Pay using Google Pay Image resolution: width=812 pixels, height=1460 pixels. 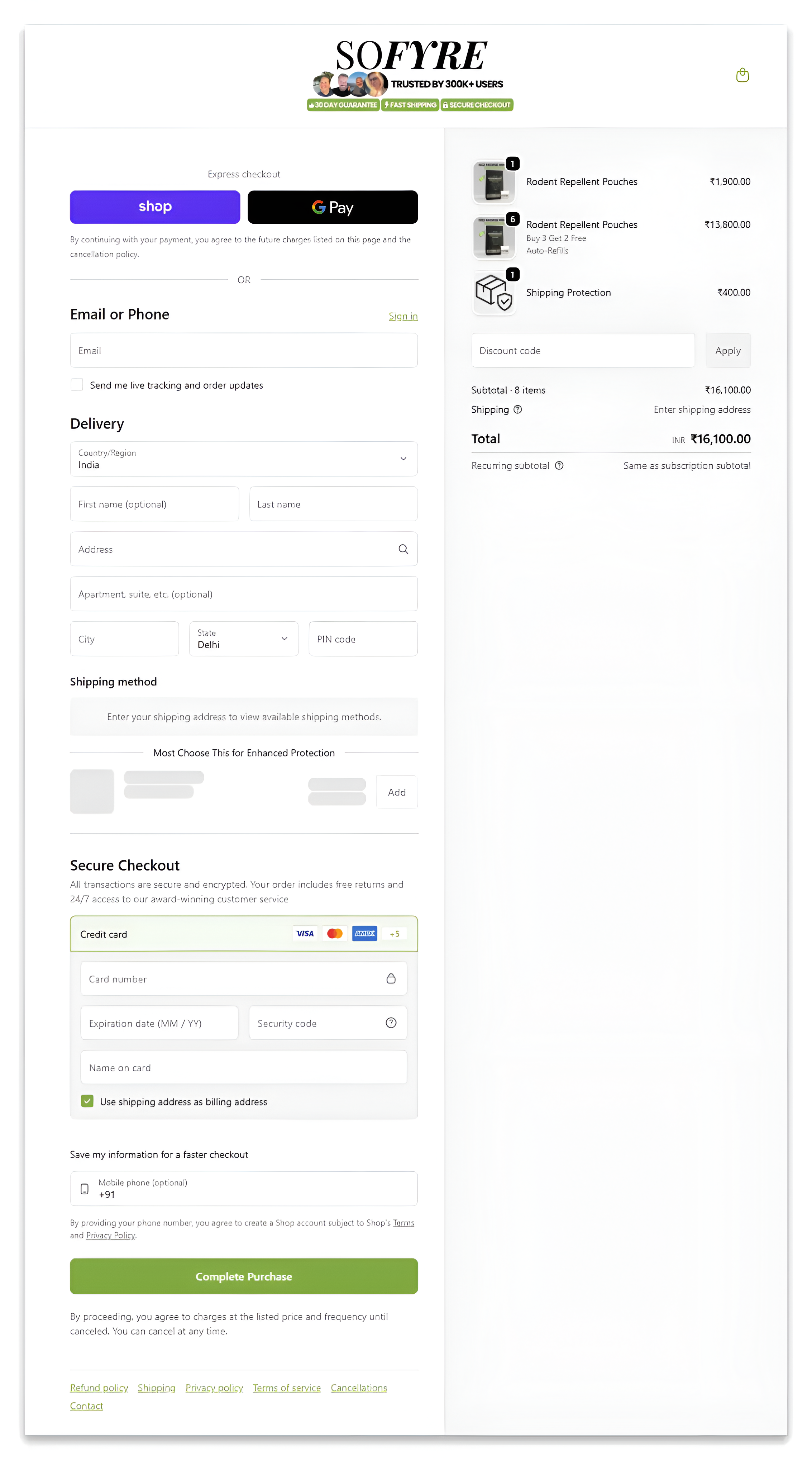tap(333, 207)
